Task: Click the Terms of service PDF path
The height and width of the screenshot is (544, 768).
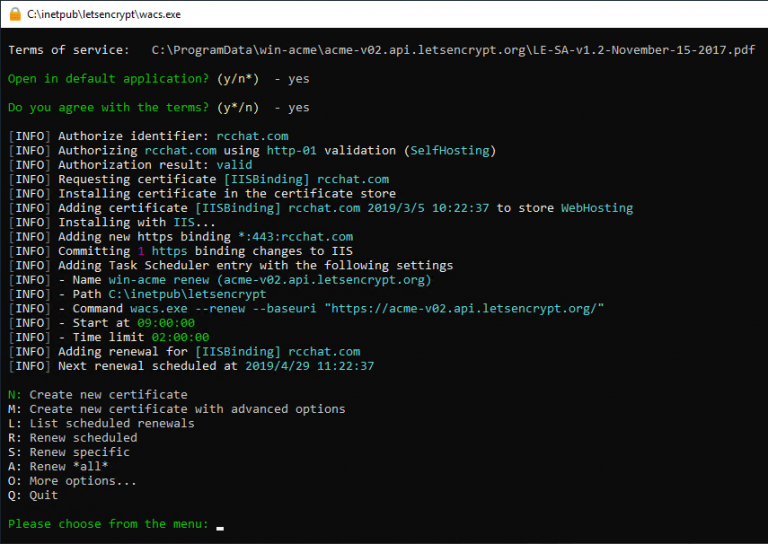Action: [x=451, y=50]
